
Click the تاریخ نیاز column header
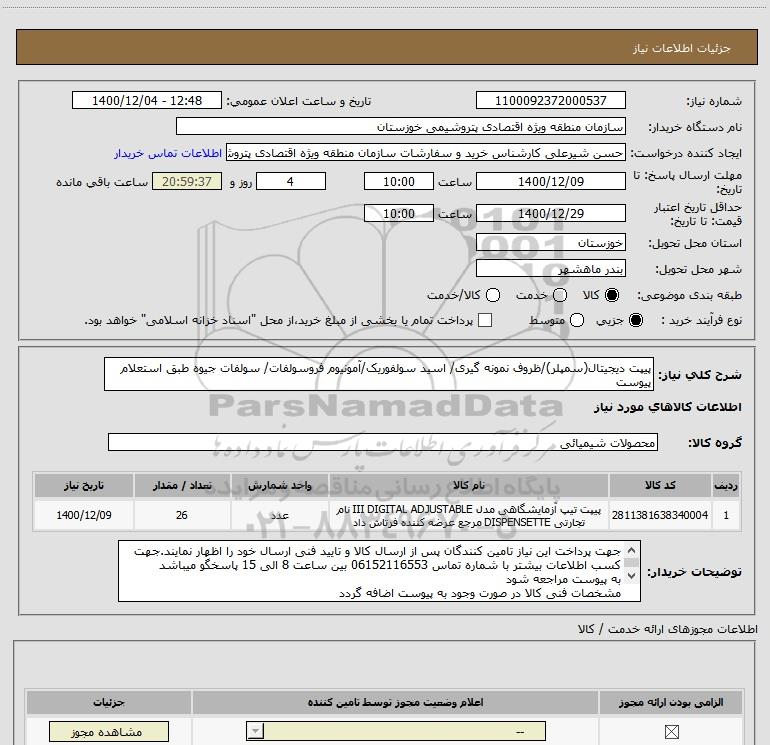pyautogui.click(x=83, y=485)
